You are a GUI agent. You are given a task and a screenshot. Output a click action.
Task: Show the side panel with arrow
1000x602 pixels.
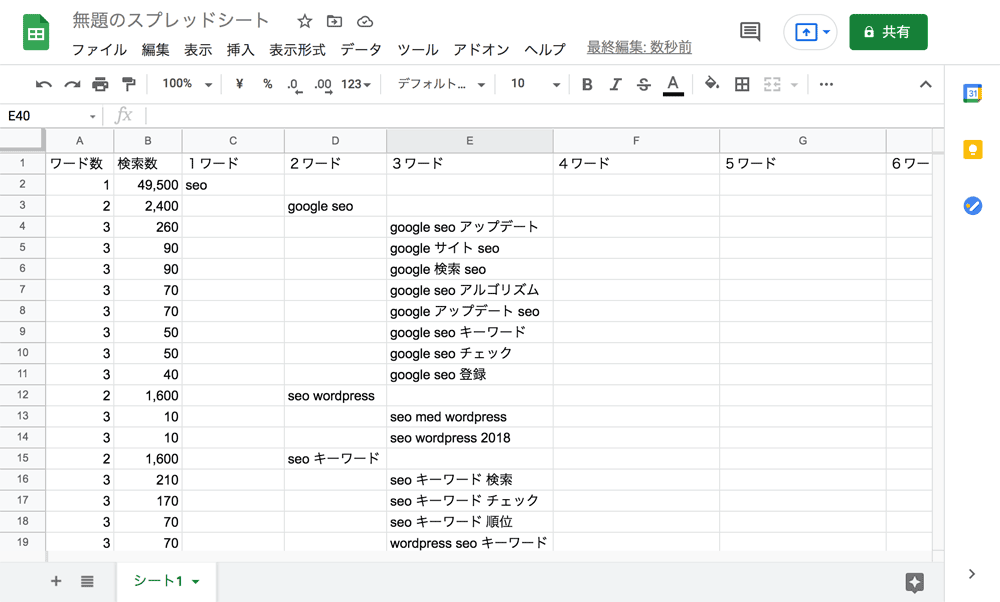(x=972, y=574)
